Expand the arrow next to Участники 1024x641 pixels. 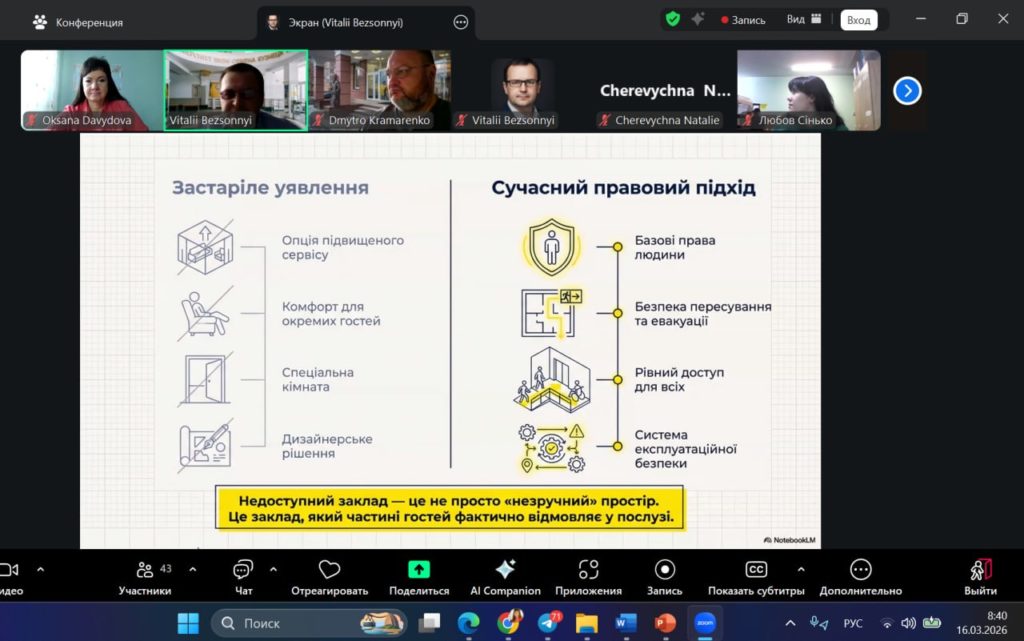(x=192, y=569)
